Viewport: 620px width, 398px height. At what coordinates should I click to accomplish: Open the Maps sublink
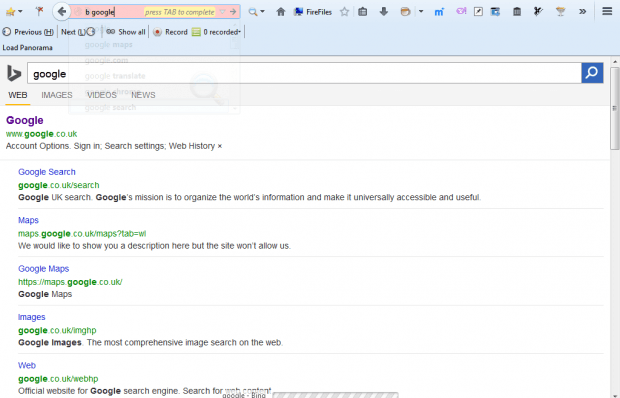point(28,220)
